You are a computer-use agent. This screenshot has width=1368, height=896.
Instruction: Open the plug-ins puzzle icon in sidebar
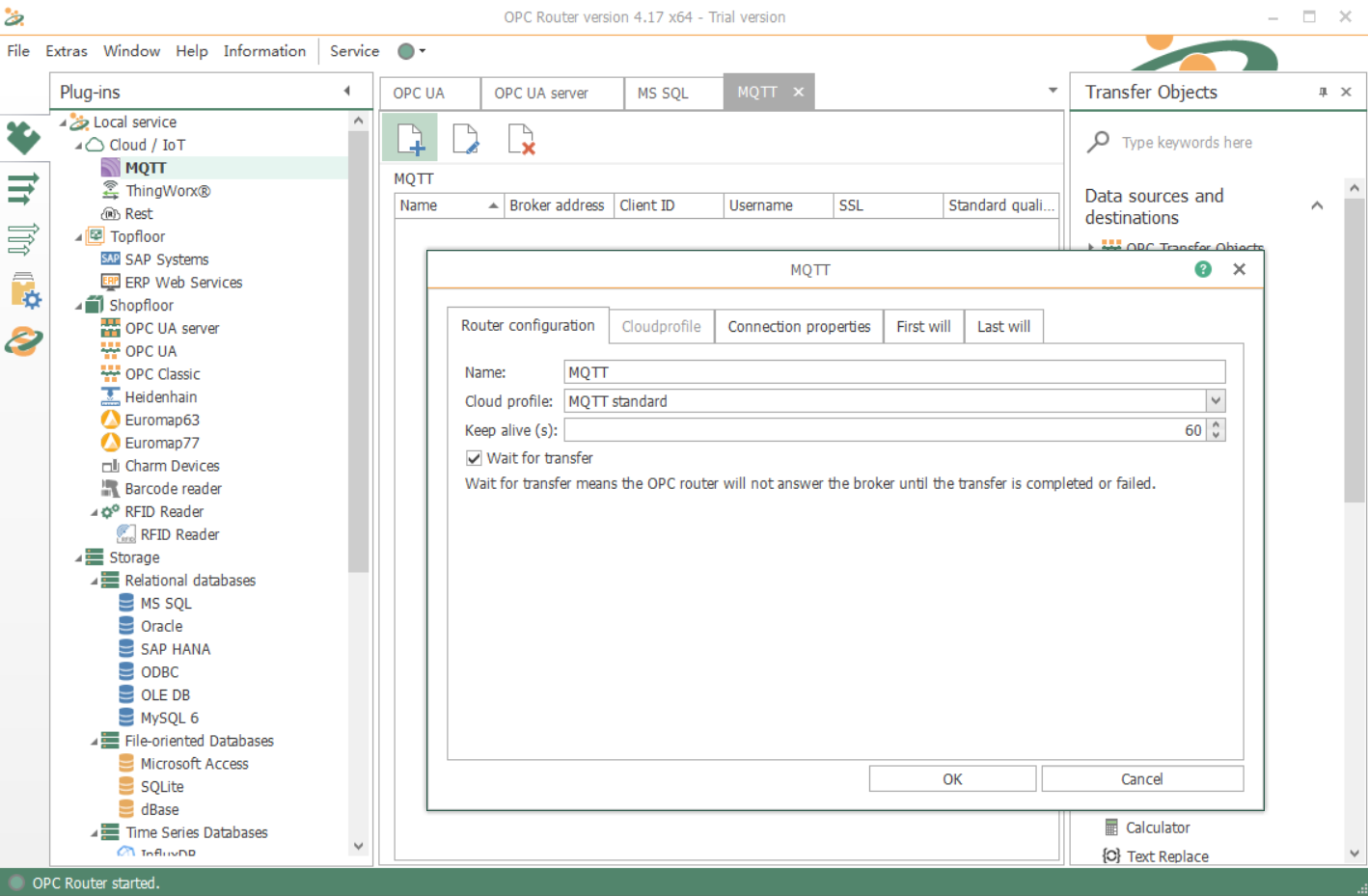[23, 138]
